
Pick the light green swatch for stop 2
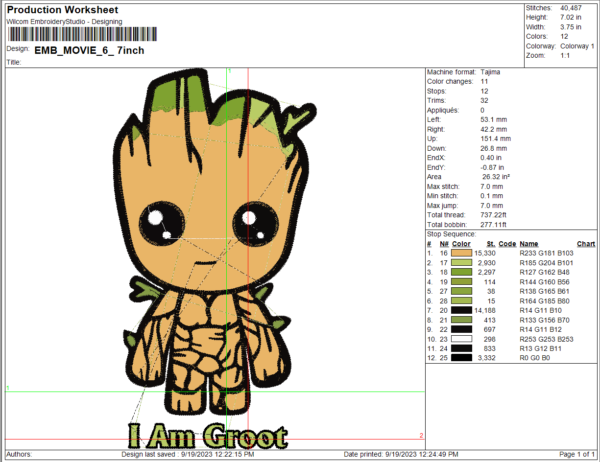[461, 263]
